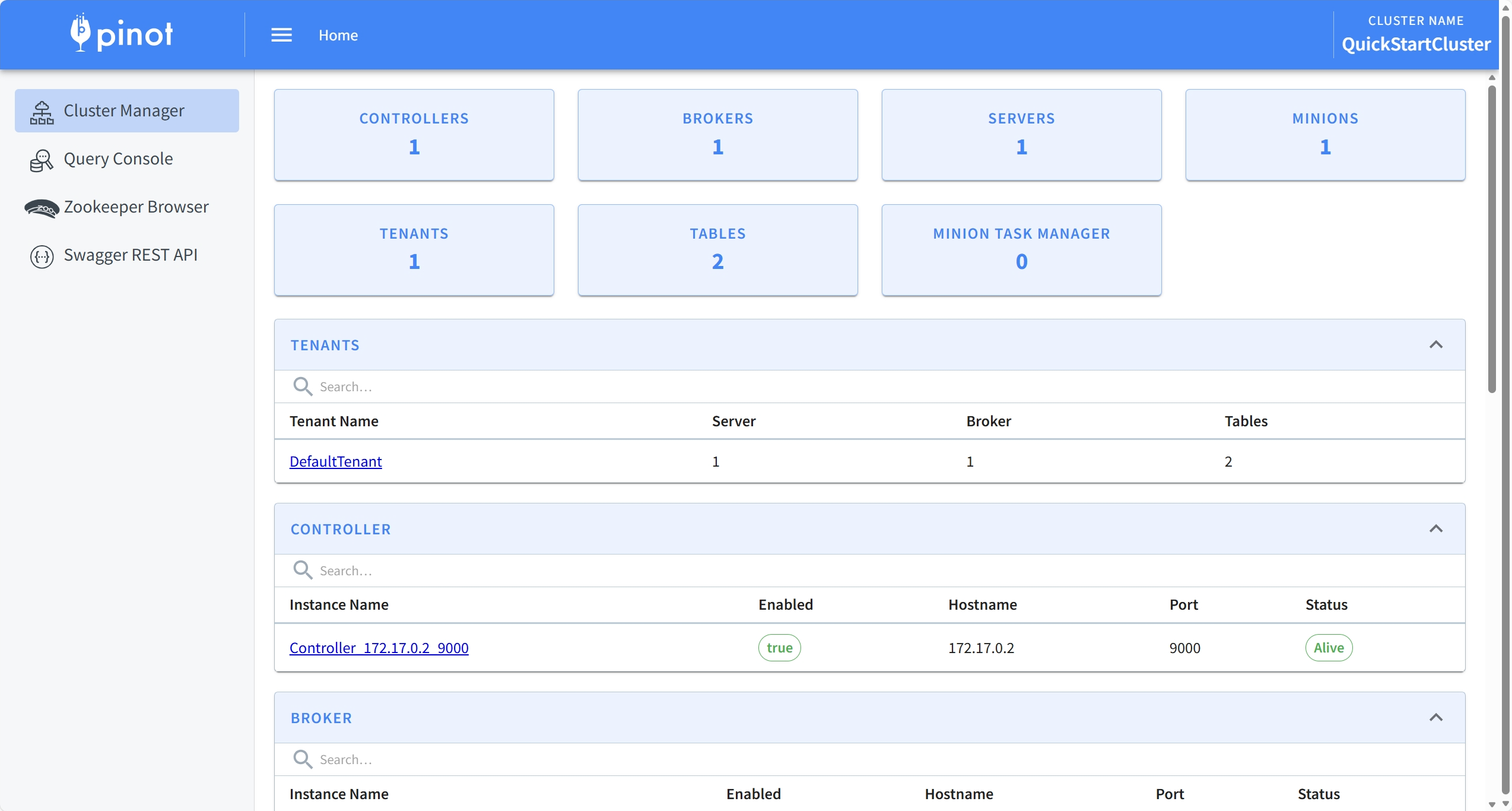Open the DefaultTenant link

click(335, 461)
